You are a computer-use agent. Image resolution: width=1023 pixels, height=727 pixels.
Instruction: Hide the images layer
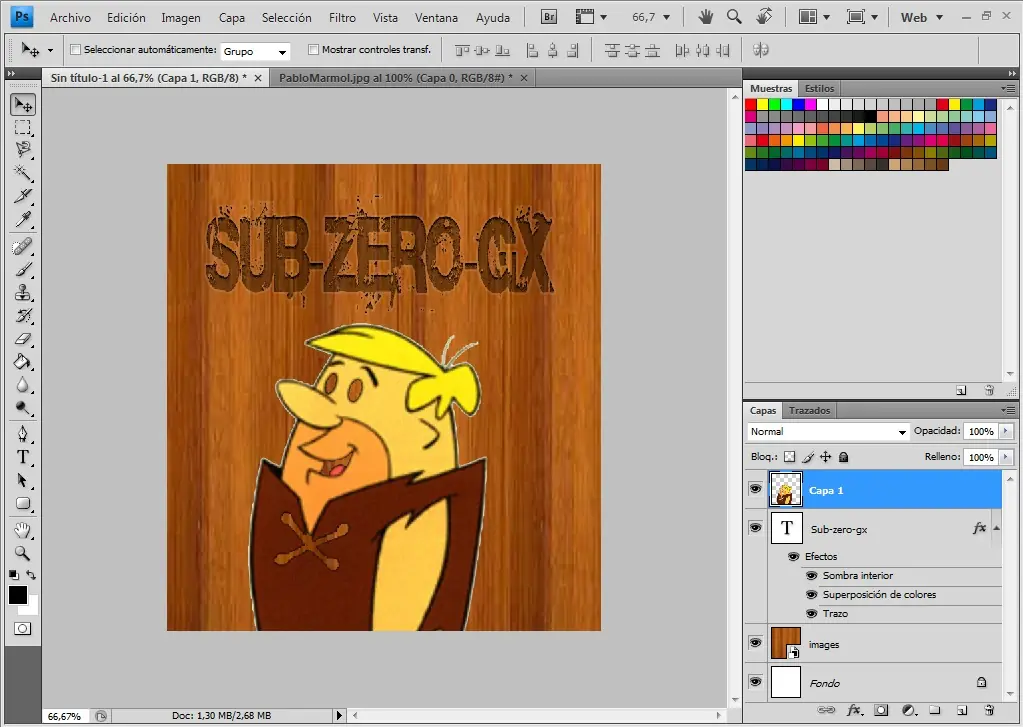tap(756, 643)
